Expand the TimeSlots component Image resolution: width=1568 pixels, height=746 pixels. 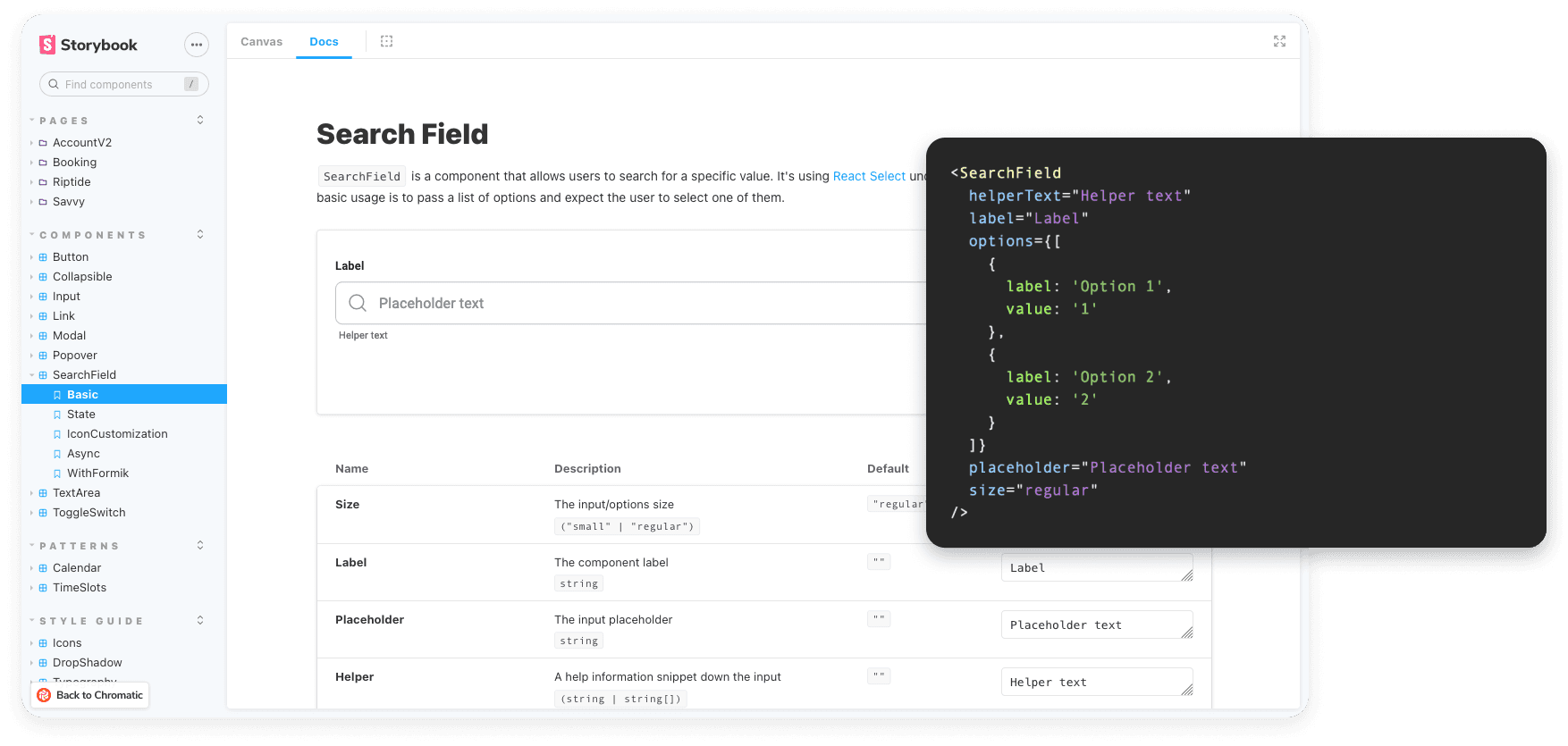pyautogui.click(x=31, y=588)
